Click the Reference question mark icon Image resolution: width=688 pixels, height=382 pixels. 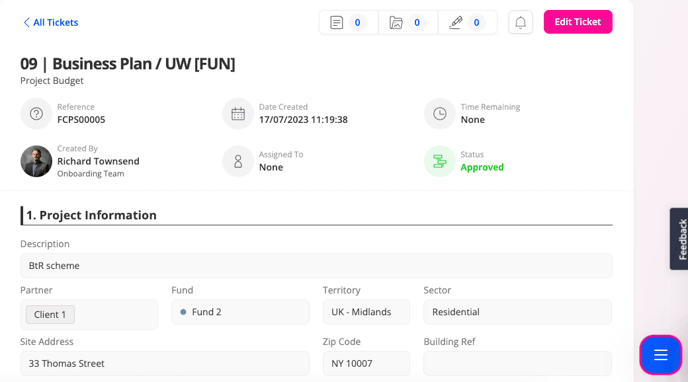pos(36,114)
